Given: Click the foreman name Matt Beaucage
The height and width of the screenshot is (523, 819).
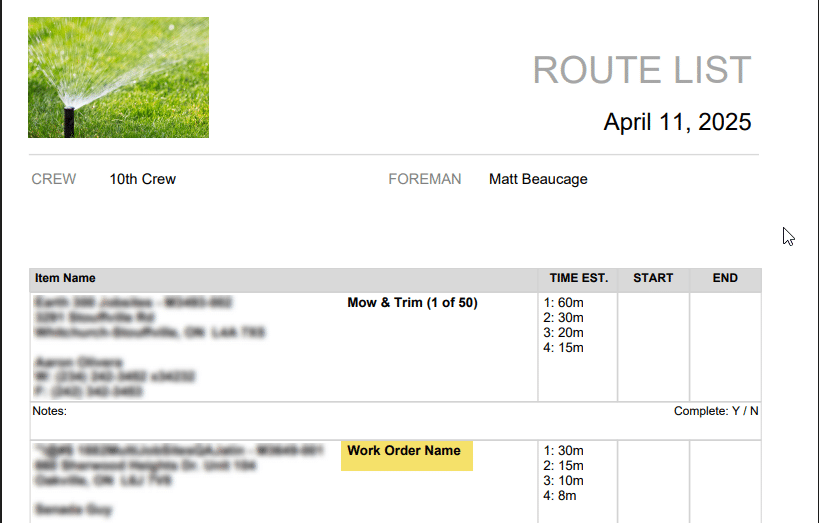Looking at the screenshot, I should (x=538, y=179).
